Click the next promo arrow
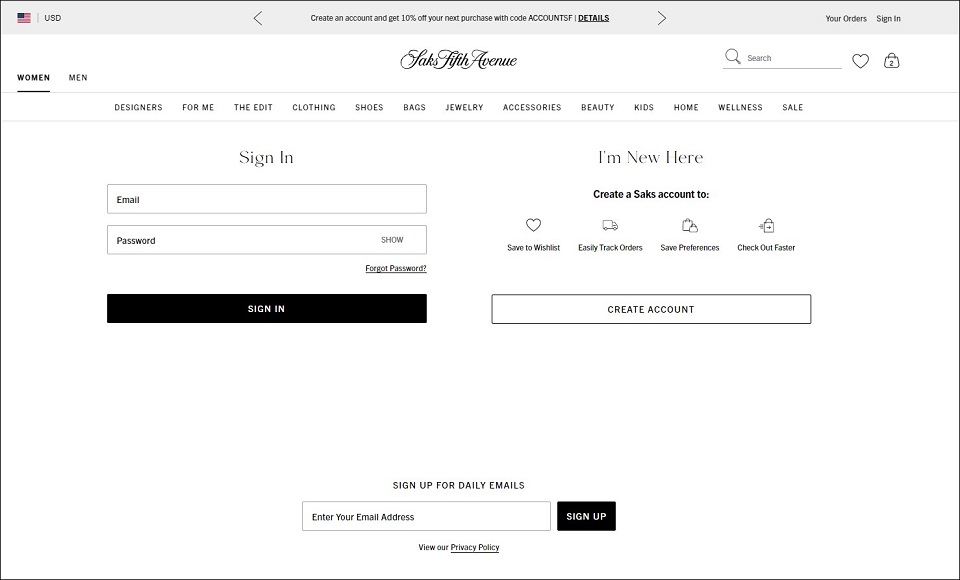Screen dimensions: 960x580 (661, 18)
